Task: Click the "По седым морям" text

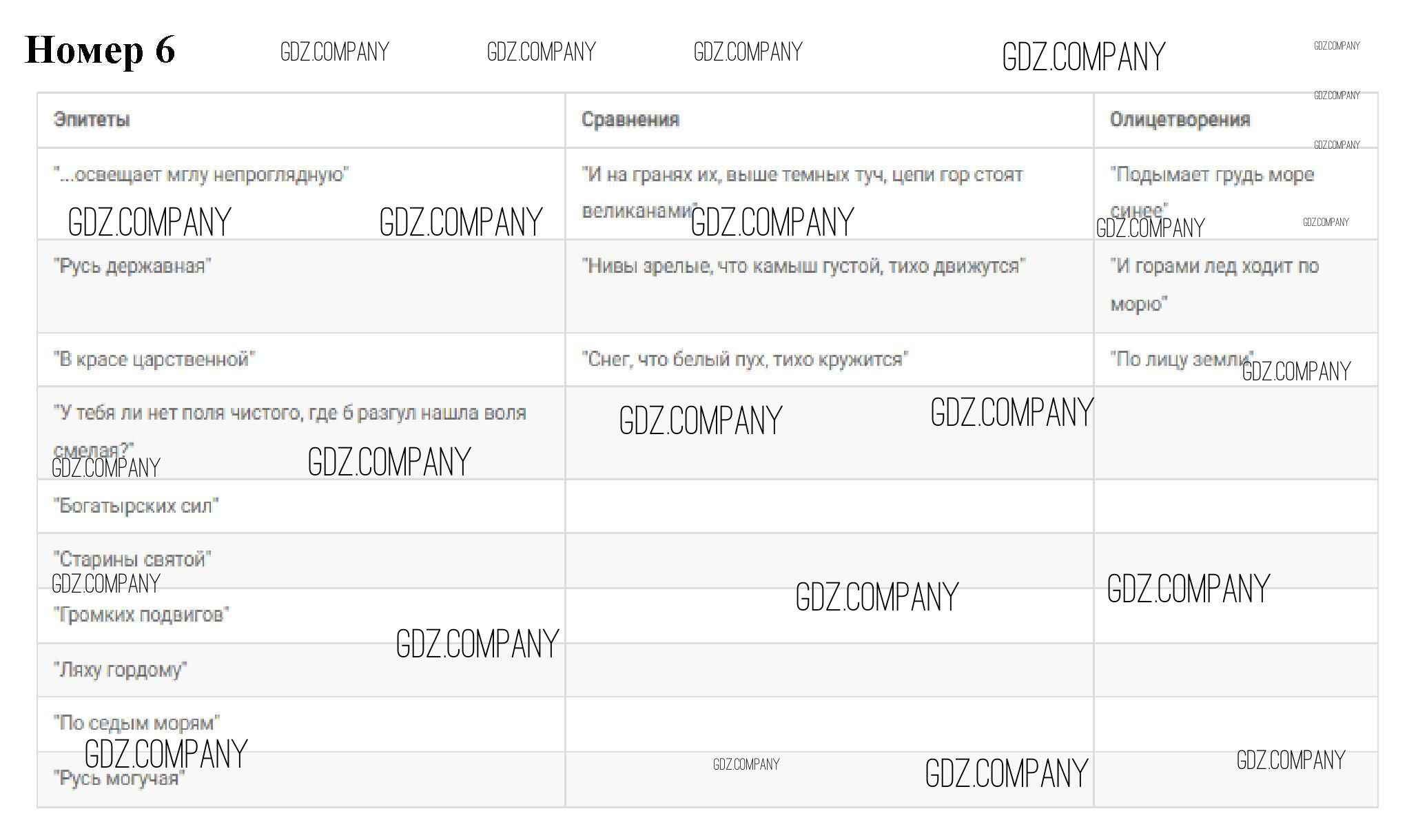Action: coord(136,723)
